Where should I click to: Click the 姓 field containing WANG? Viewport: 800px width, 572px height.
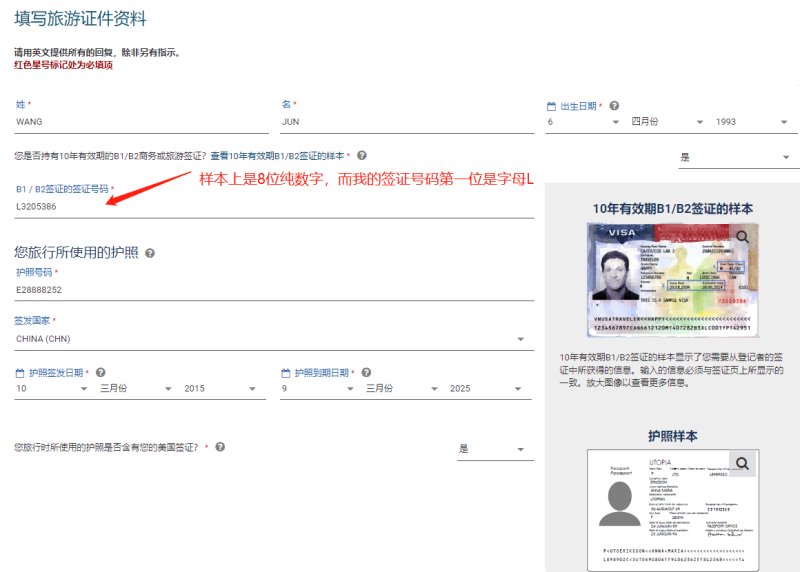[141, 122]
